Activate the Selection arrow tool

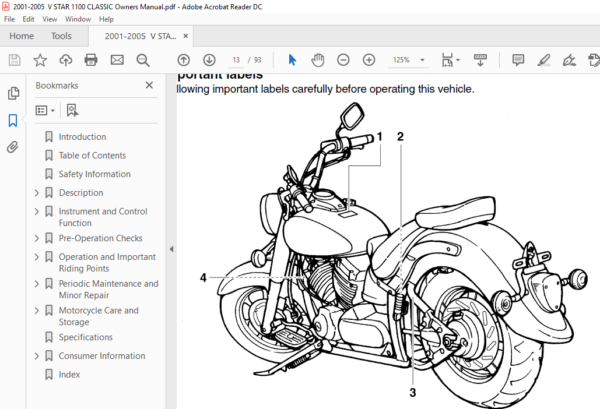(x=292, y=60)
